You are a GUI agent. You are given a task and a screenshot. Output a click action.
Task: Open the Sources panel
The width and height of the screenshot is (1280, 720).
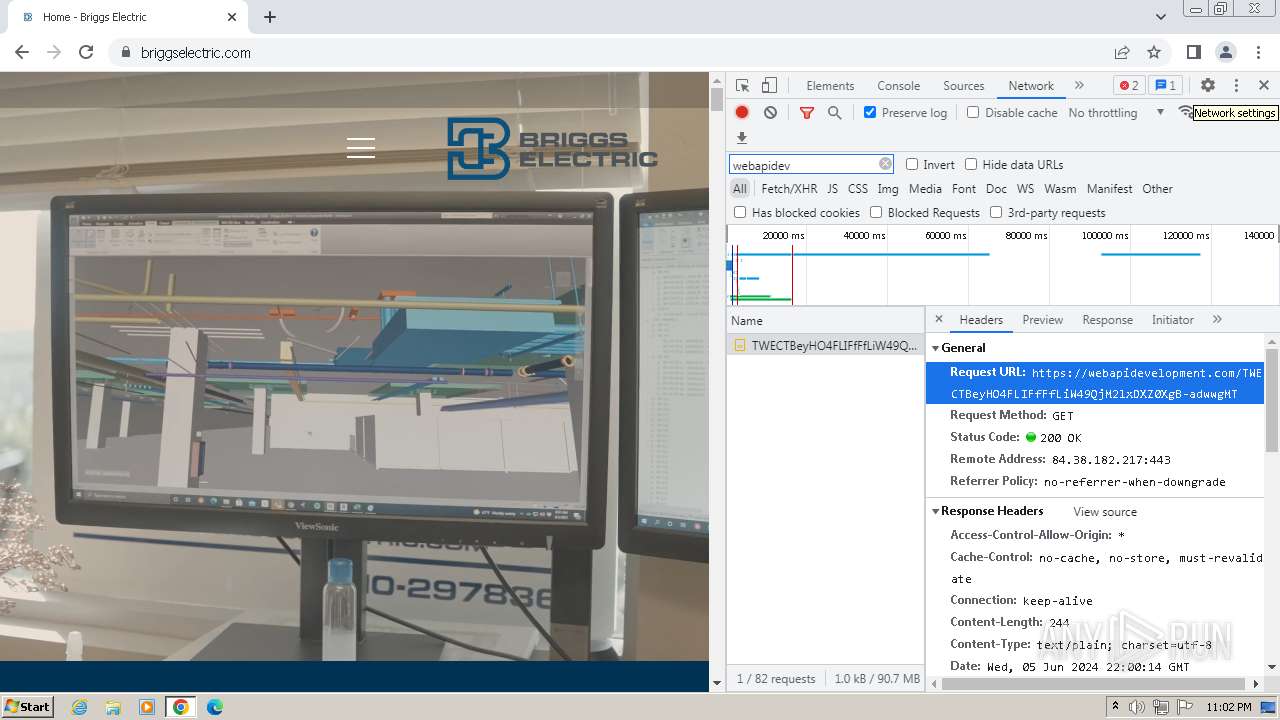tap(964, 86)
